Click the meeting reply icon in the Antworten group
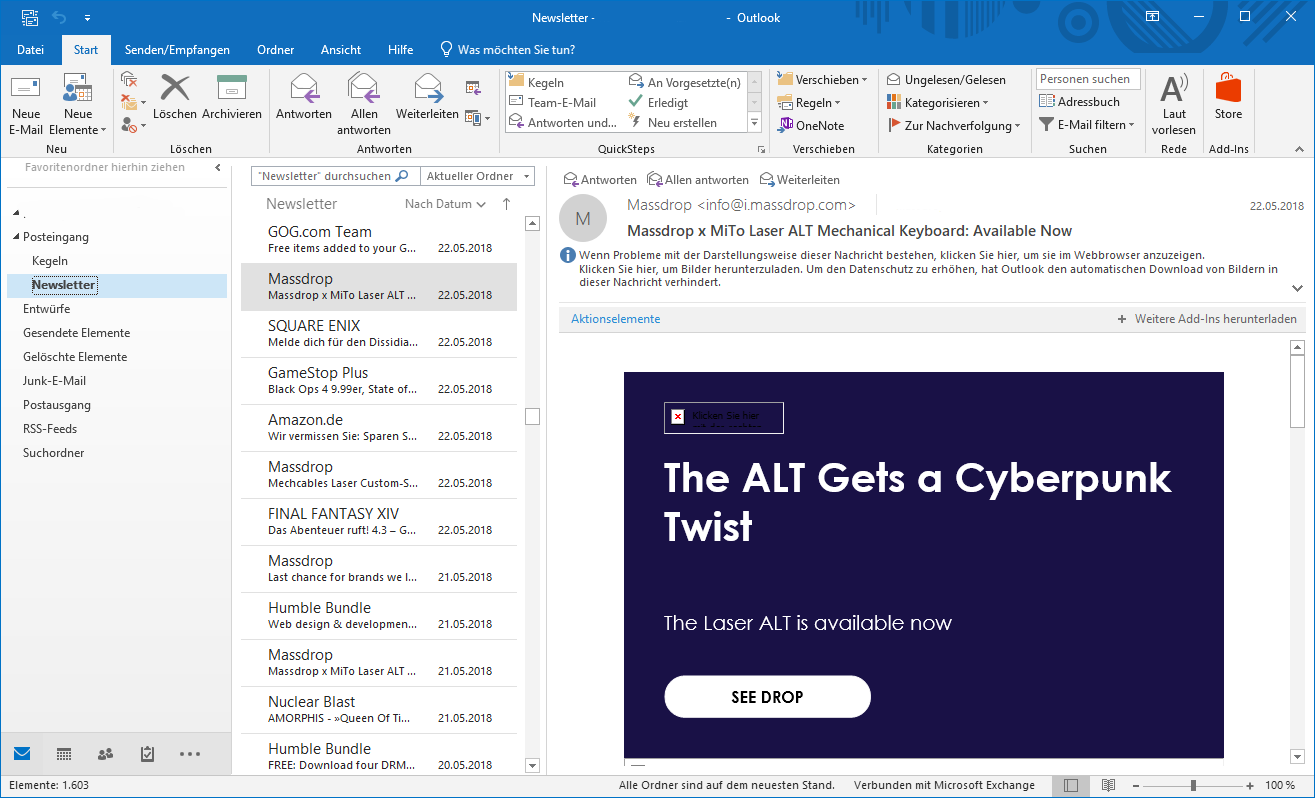Image resolution: width=1315 pixels, height=798 pixels. point(474,88)
